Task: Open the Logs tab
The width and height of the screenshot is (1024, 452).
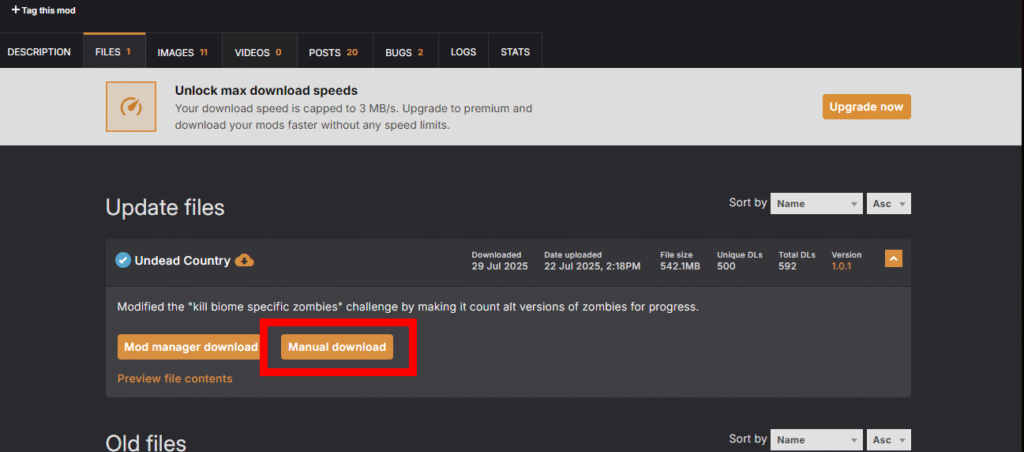Action: [464, 52]
